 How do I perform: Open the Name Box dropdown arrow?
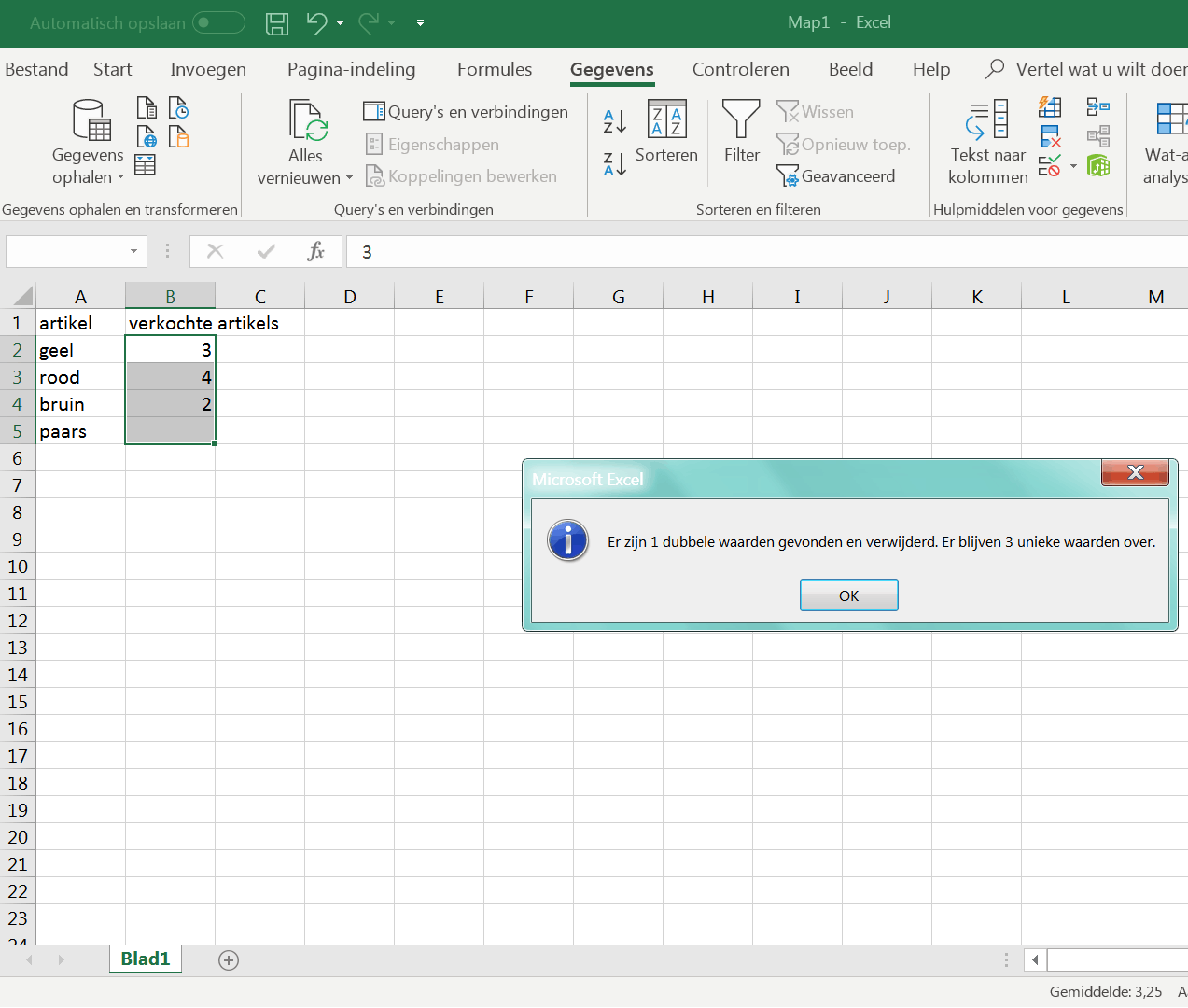pyautogui.click(x=134, y=251)
